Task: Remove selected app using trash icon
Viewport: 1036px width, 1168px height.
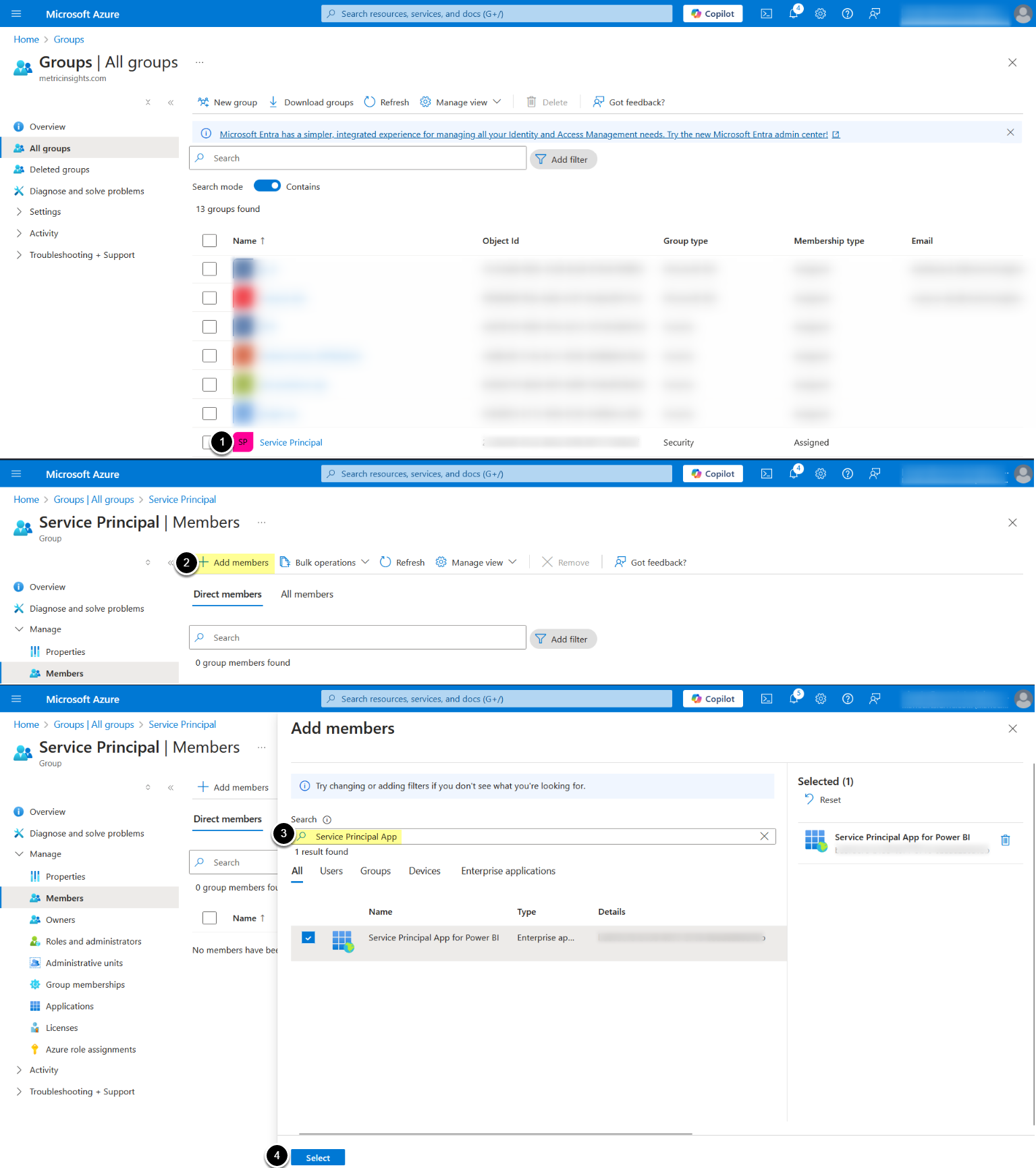Action: coord(1005,840)
